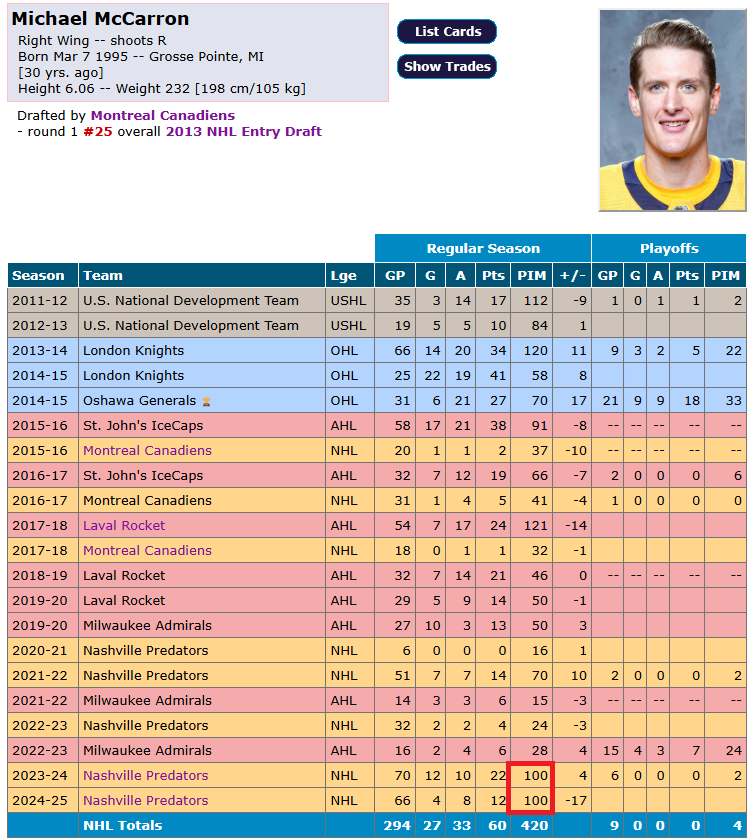Click the Lge column header

[x=350, y=275]
